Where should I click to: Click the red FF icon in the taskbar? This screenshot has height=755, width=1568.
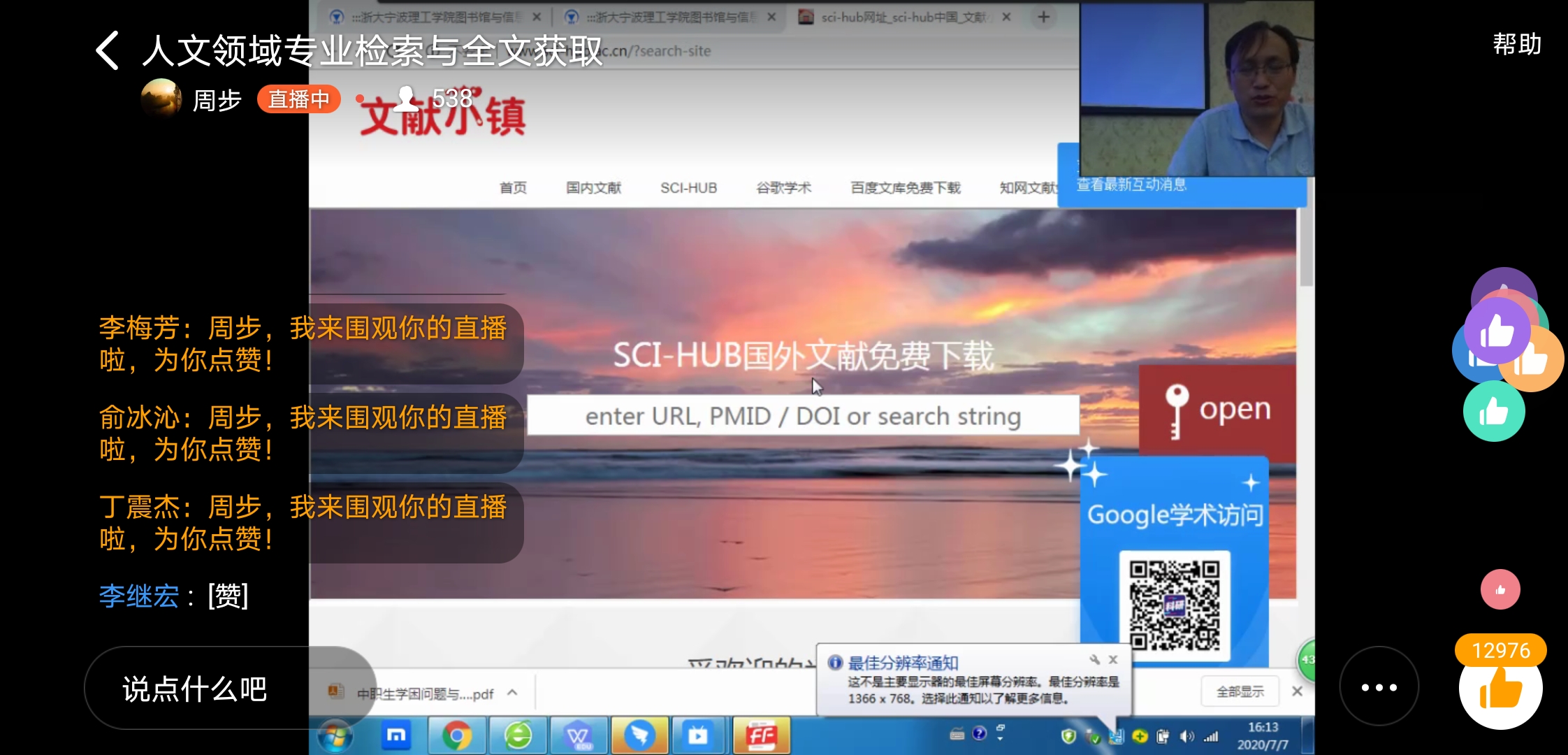coord(762,735)
